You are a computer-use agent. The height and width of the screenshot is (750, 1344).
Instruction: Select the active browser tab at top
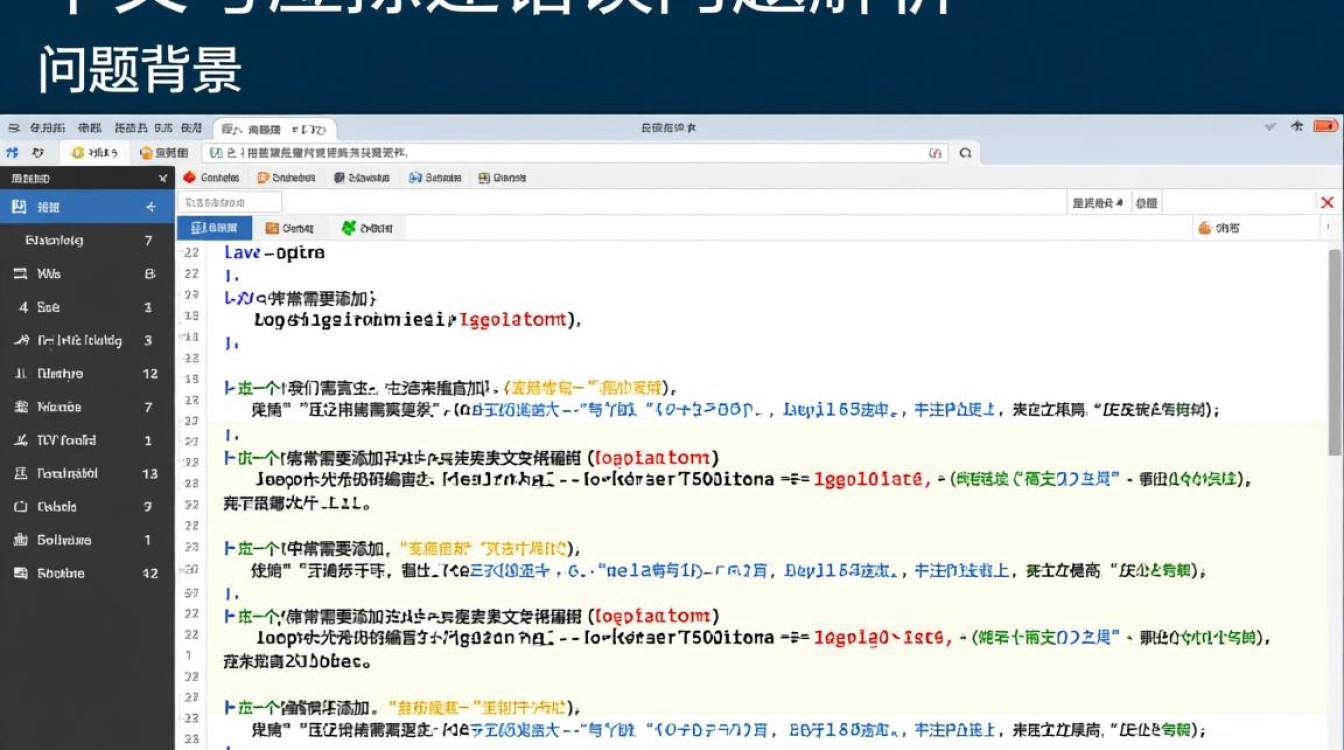pos(273,128)
